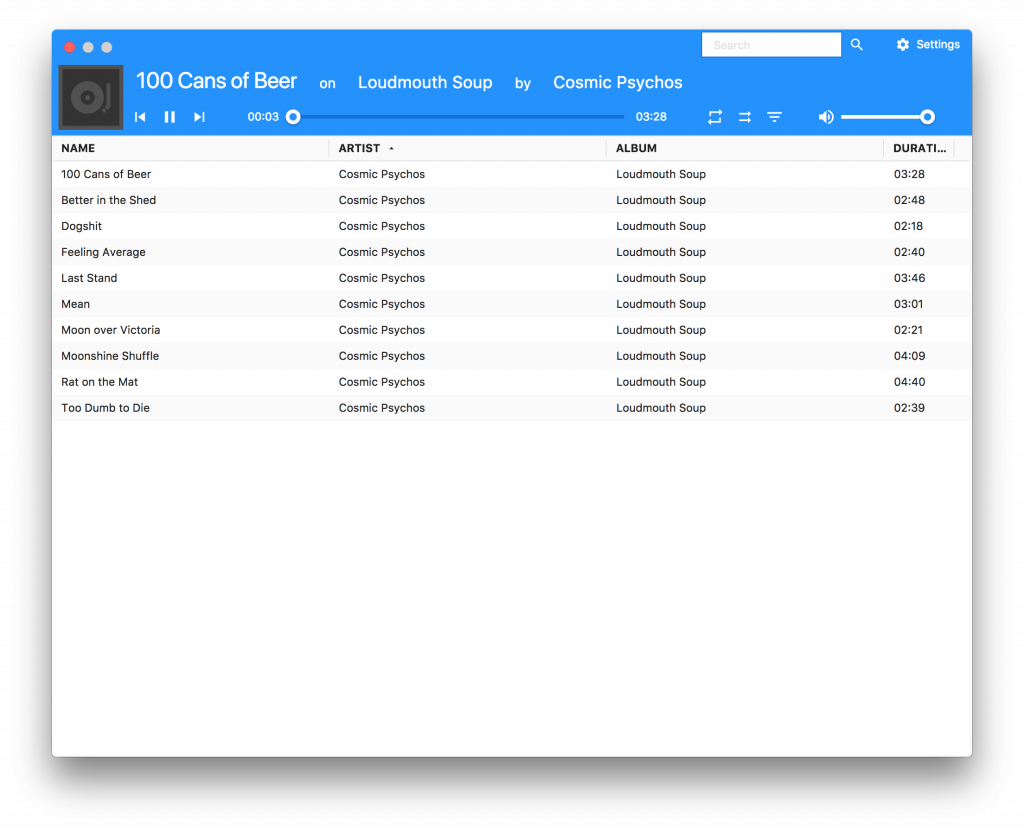Image resolution: width=1024 pixels, height=831 pixels.
Task: Toggle repeat mode
Action: point(715,117)
